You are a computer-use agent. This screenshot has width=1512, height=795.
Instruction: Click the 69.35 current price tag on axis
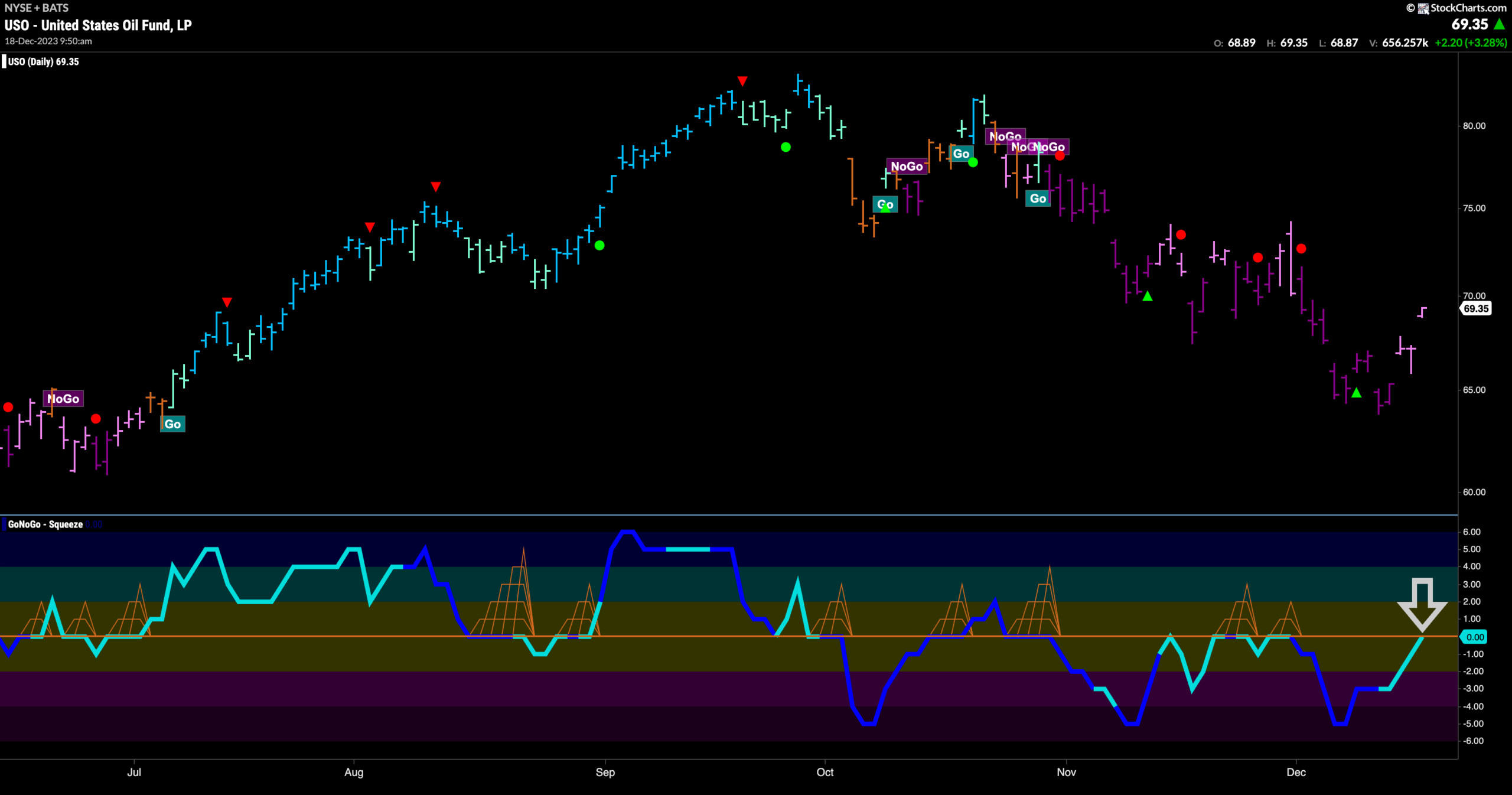tap(1475, 308)
